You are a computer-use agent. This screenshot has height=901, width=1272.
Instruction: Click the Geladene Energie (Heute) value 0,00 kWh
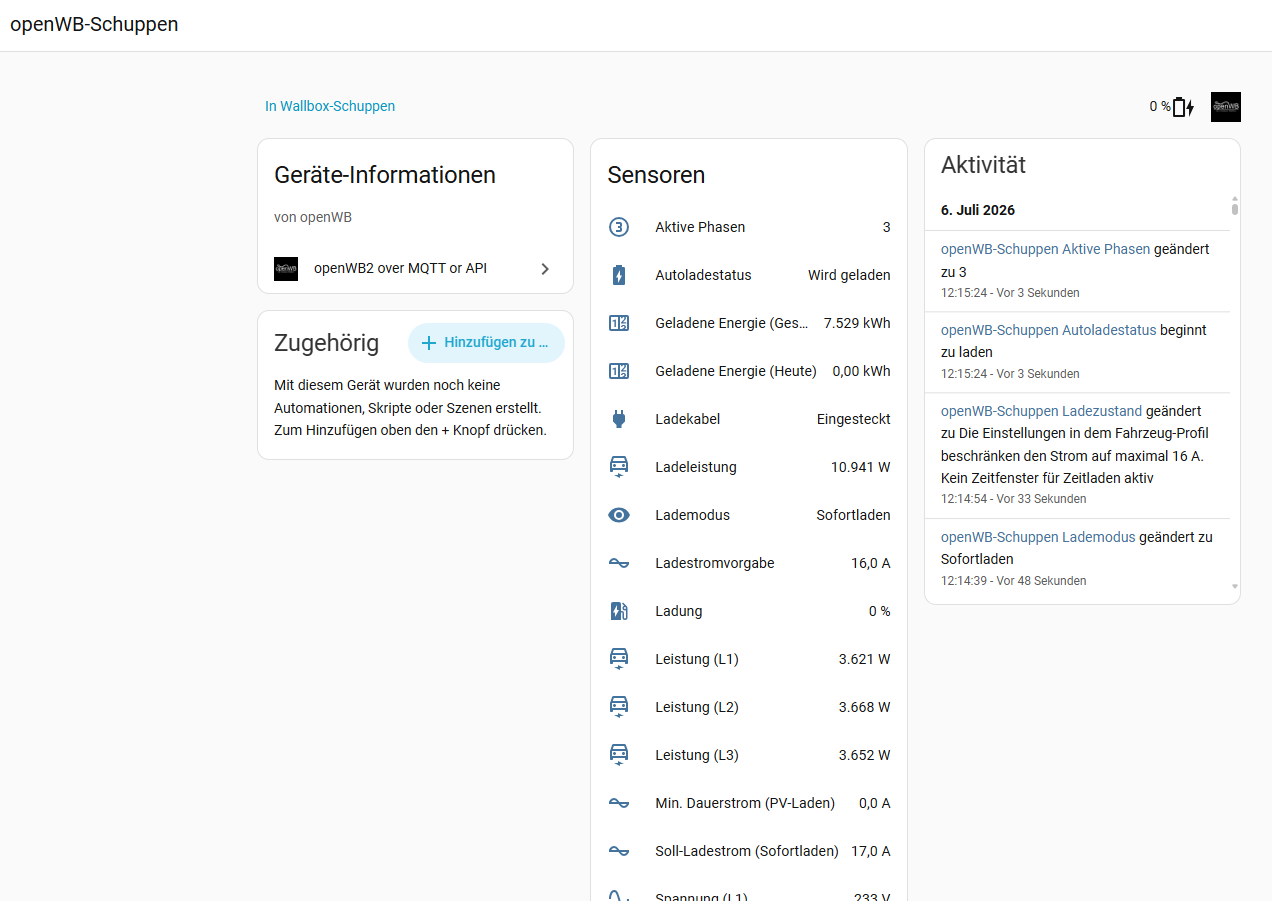click(x=861, y=371)
